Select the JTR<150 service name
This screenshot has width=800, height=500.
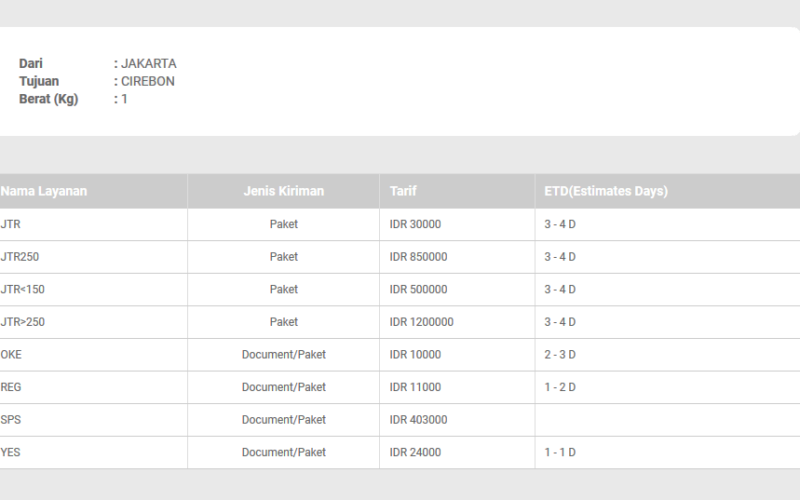point(22,289)
